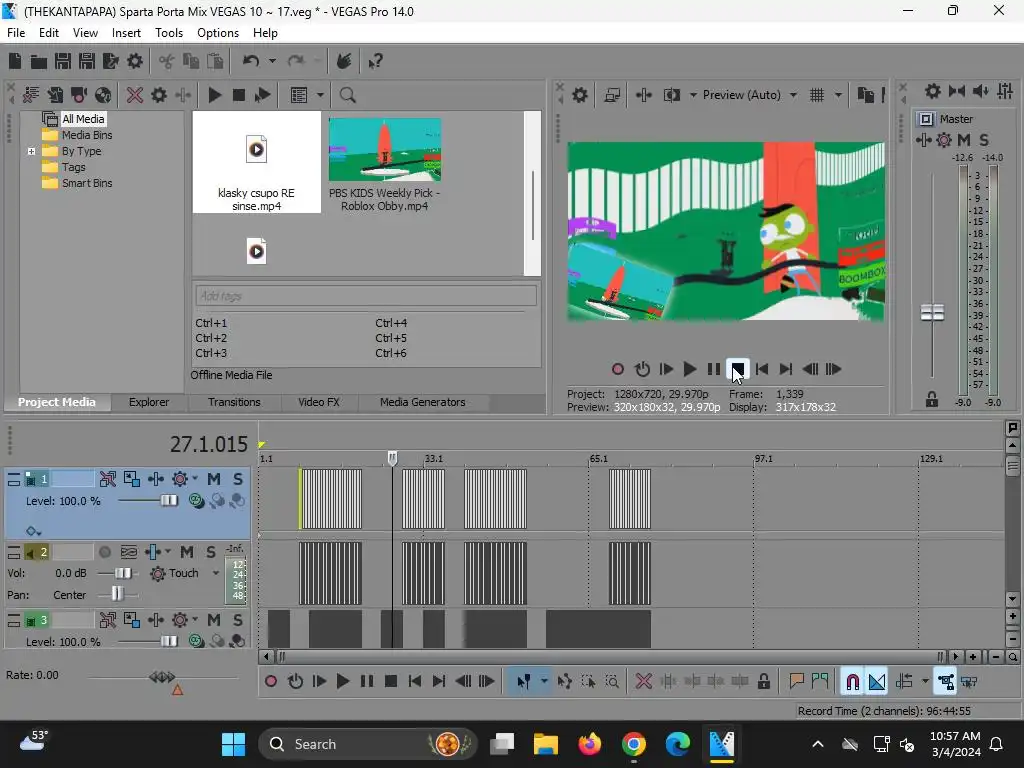Select the Media Bins folder
This screenshot has width=1024, height=768.
pyautogui.click(x=87, y=135)
